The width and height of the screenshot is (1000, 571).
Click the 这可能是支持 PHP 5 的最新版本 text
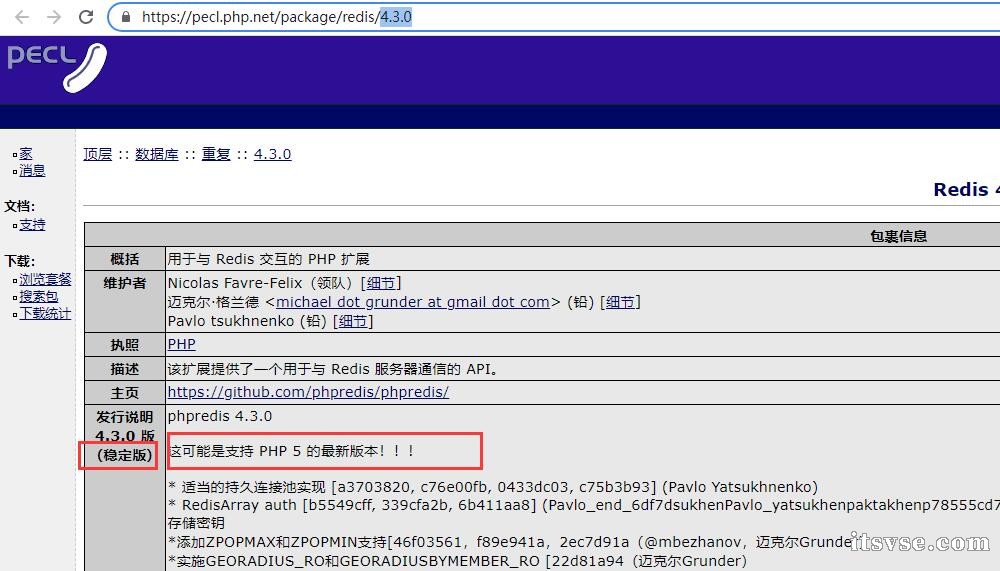[292, 451]
